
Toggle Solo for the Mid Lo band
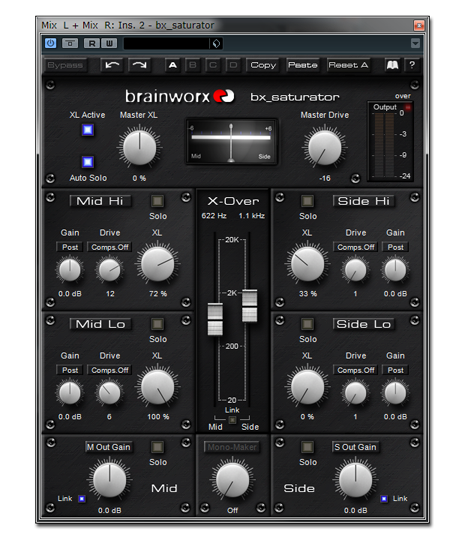(157, 324)
